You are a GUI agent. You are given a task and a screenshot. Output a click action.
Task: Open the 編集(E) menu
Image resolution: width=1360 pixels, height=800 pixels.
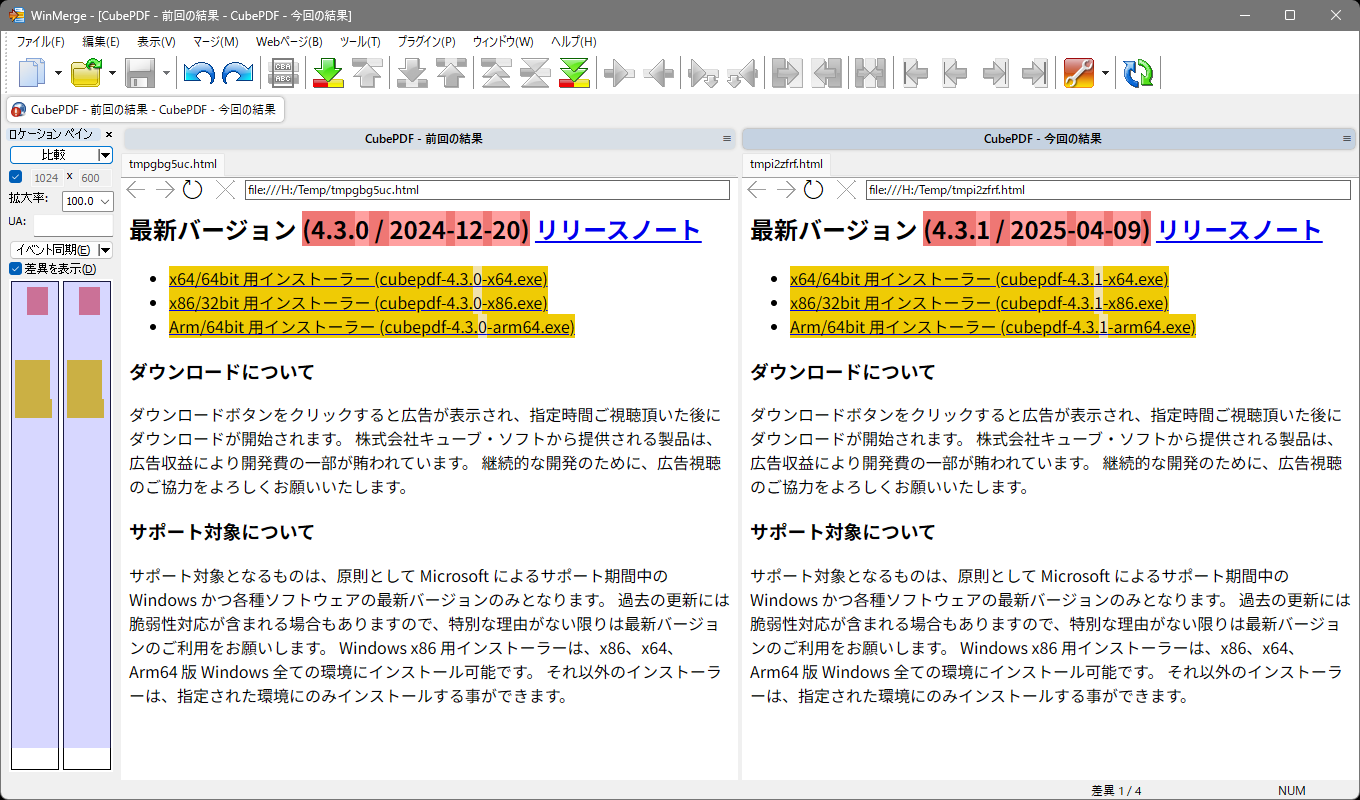pyautogui.click(x=101, y=42)
